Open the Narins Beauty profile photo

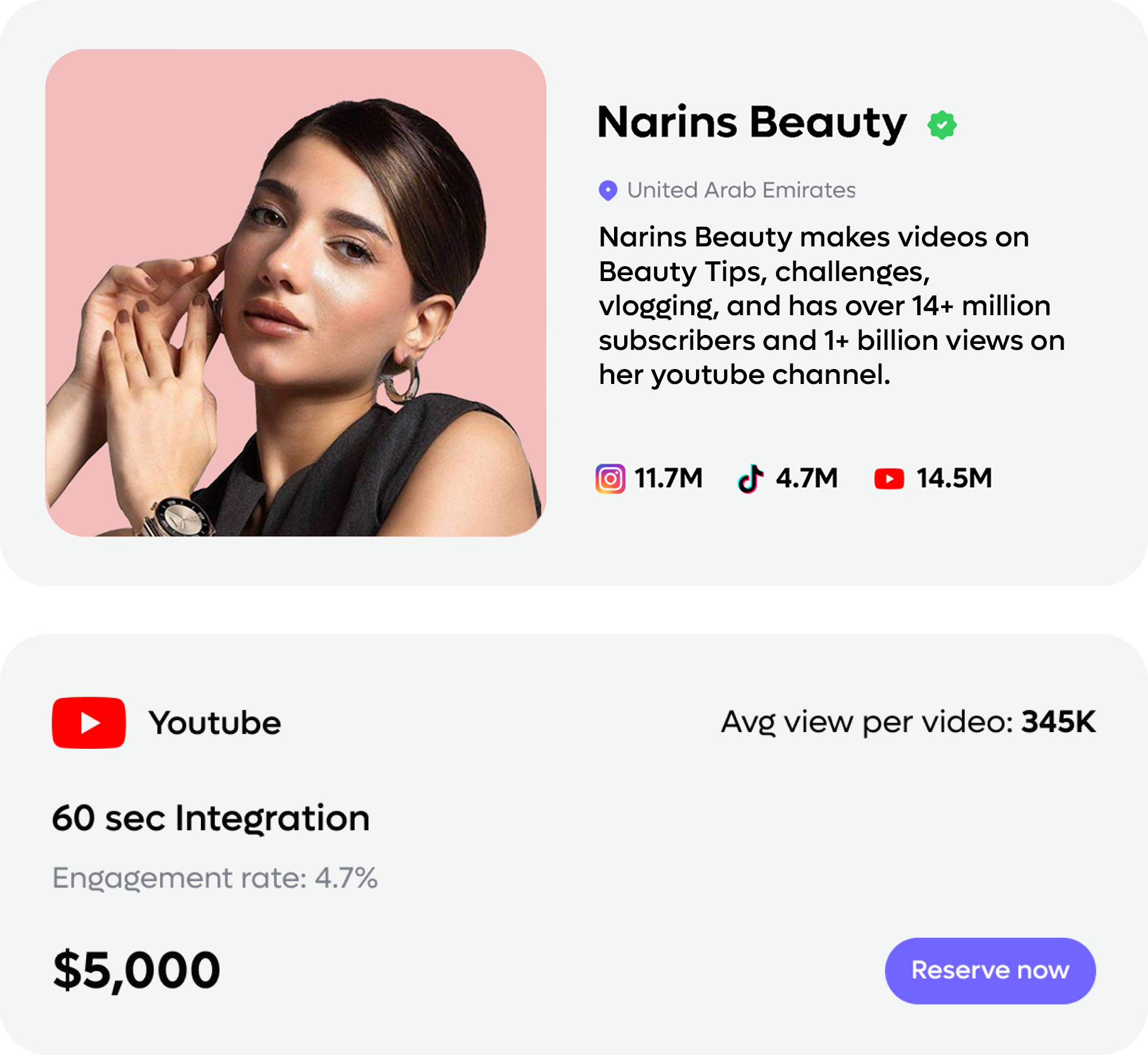(295, 292)
